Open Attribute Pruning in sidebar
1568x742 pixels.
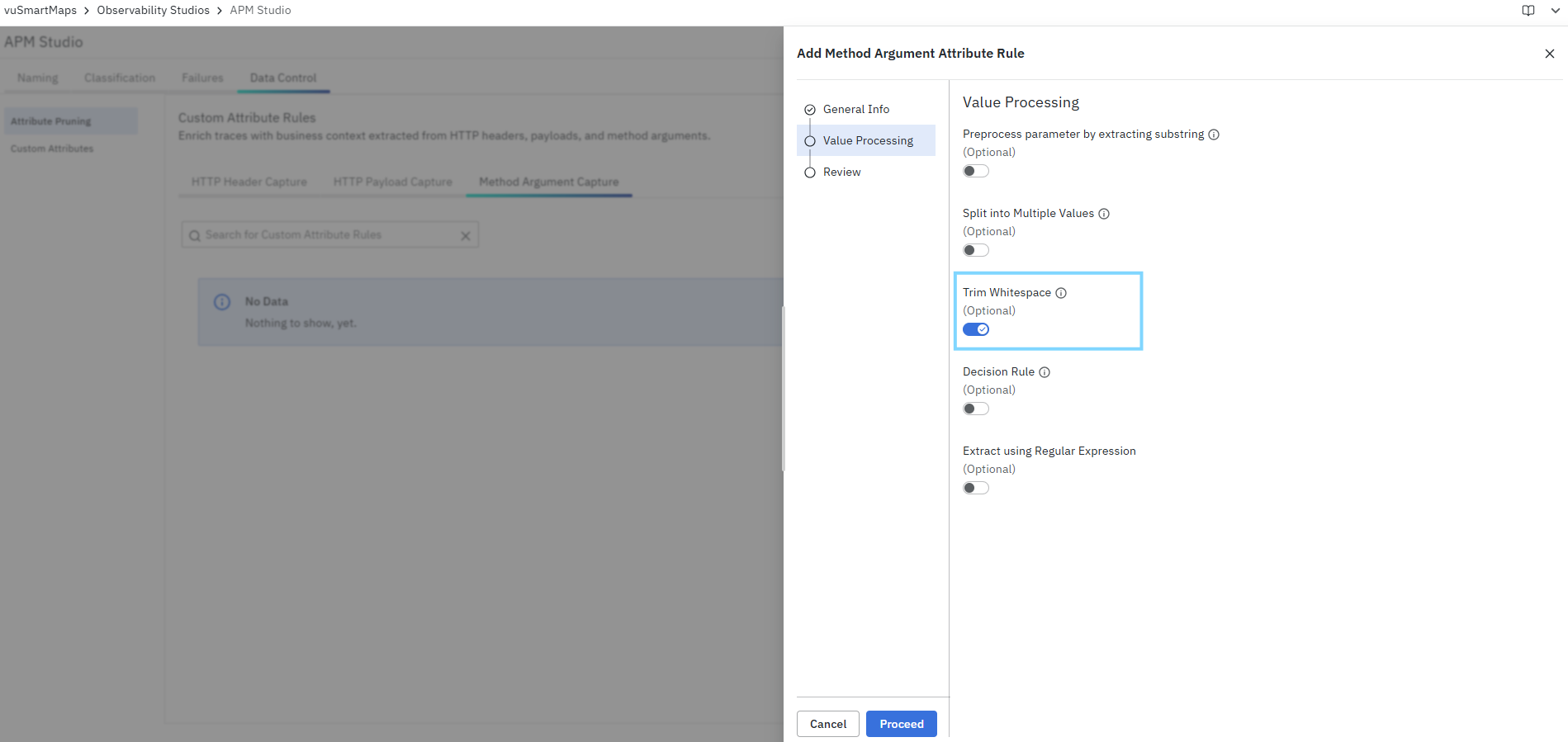70,121
